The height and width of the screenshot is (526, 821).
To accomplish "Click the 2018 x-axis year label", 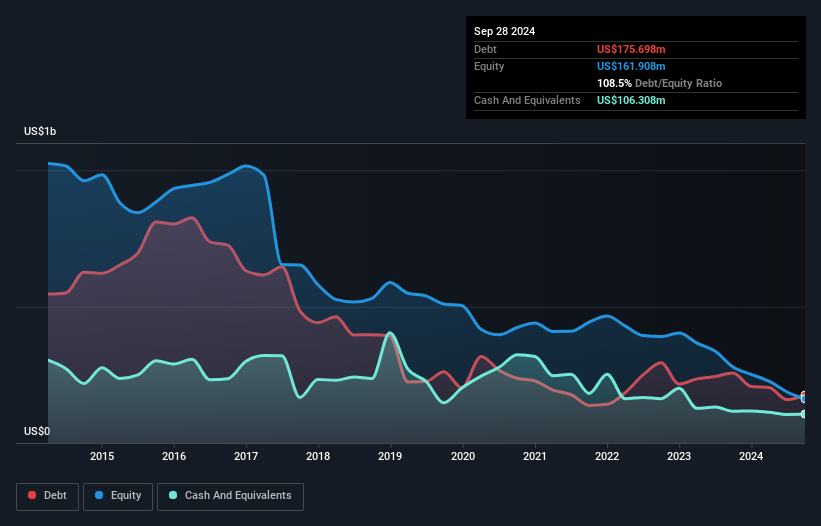I will pyautogui.click(x=318, y=456).
